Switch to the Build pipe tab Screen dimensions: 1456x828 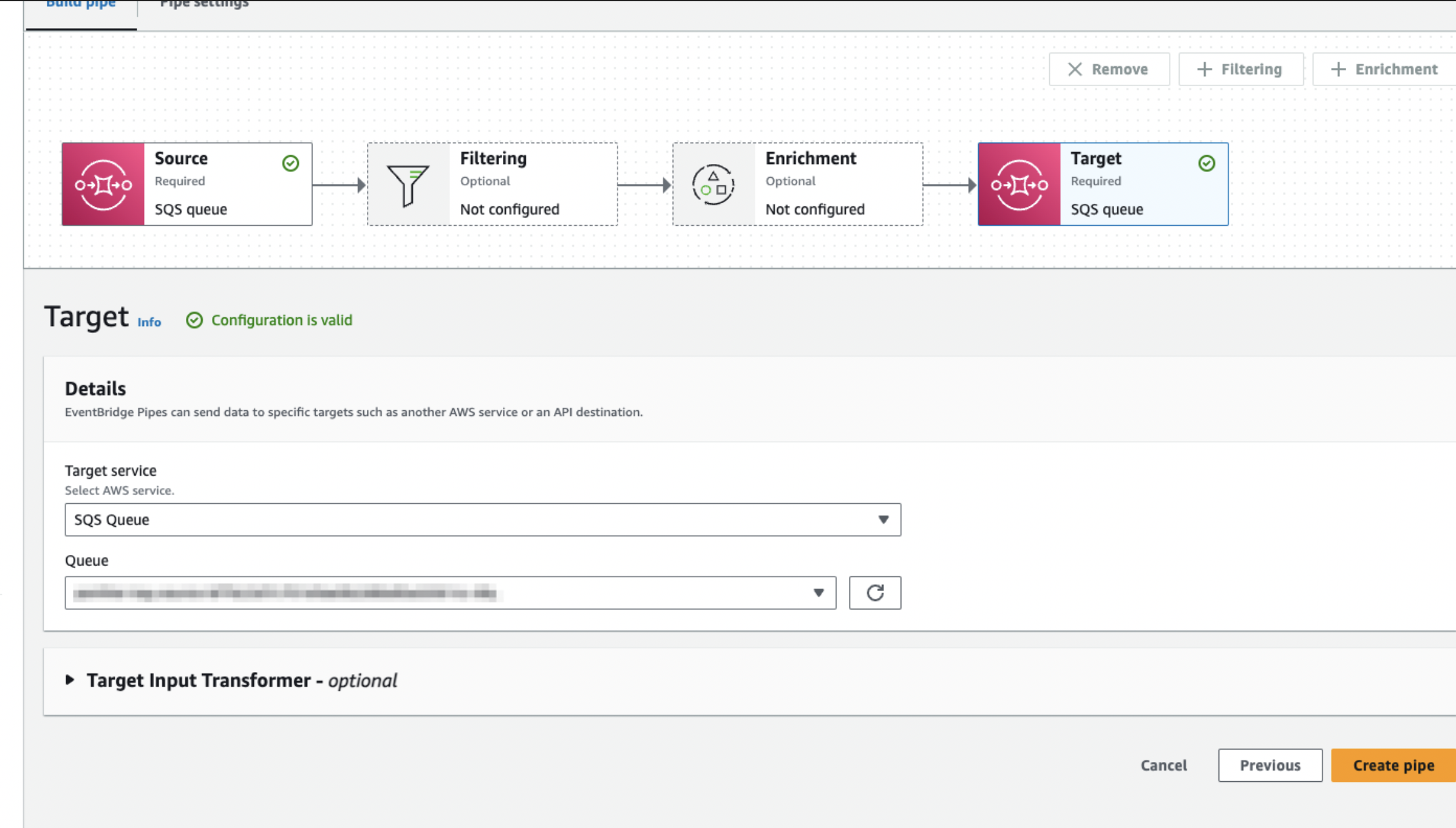pos(81,5)
